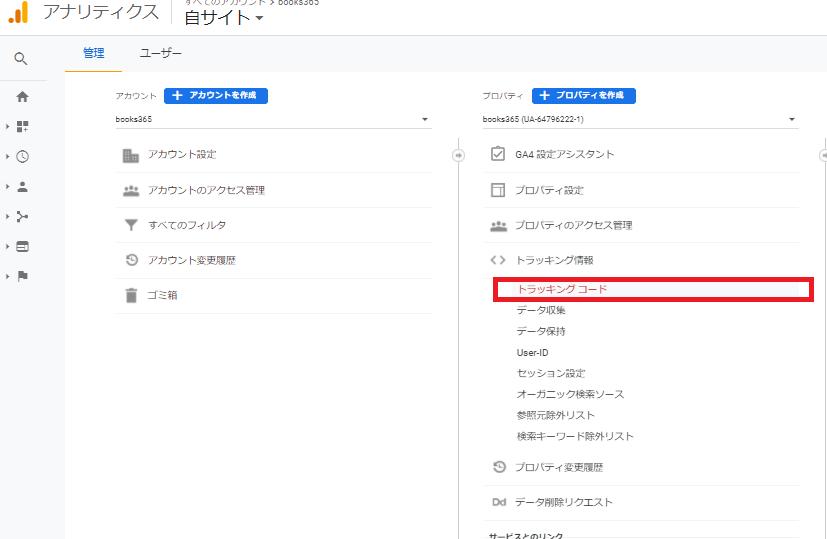
Task: Open the conversions flag icon in sidebar
Action: 22,276
